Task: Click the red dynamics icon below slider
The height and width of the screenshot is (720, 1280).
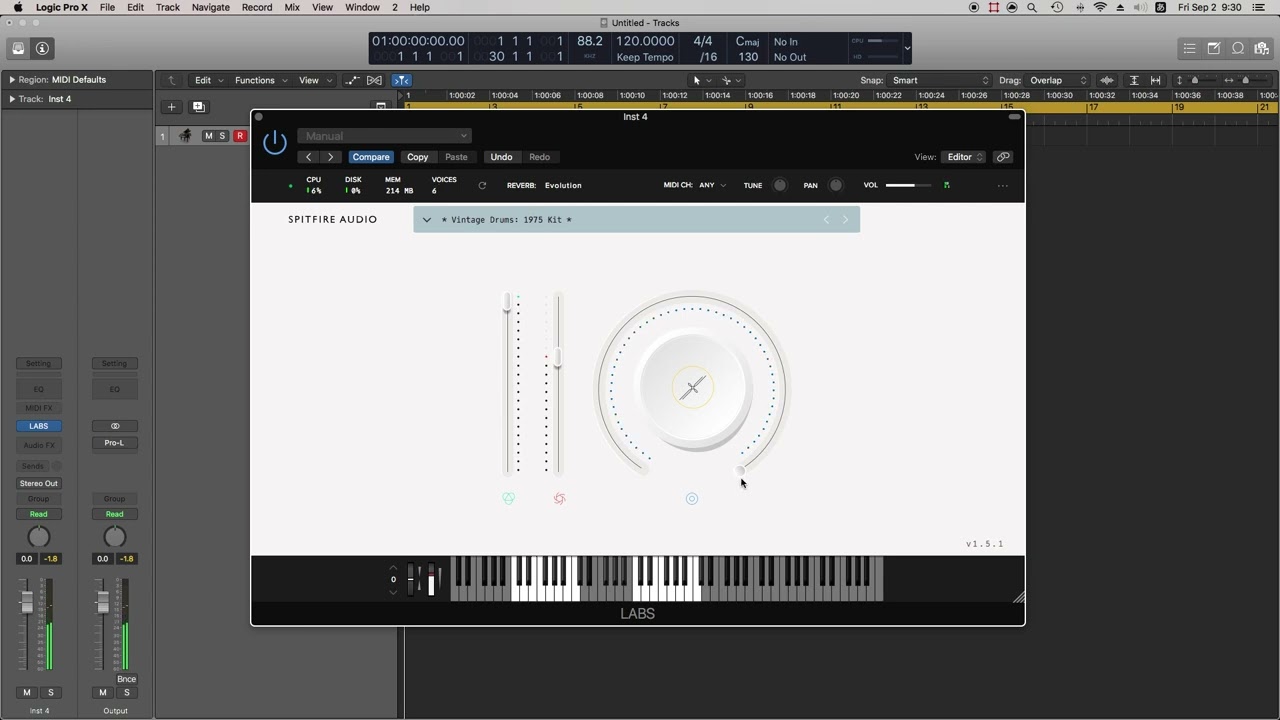Action: pos(560,499)
